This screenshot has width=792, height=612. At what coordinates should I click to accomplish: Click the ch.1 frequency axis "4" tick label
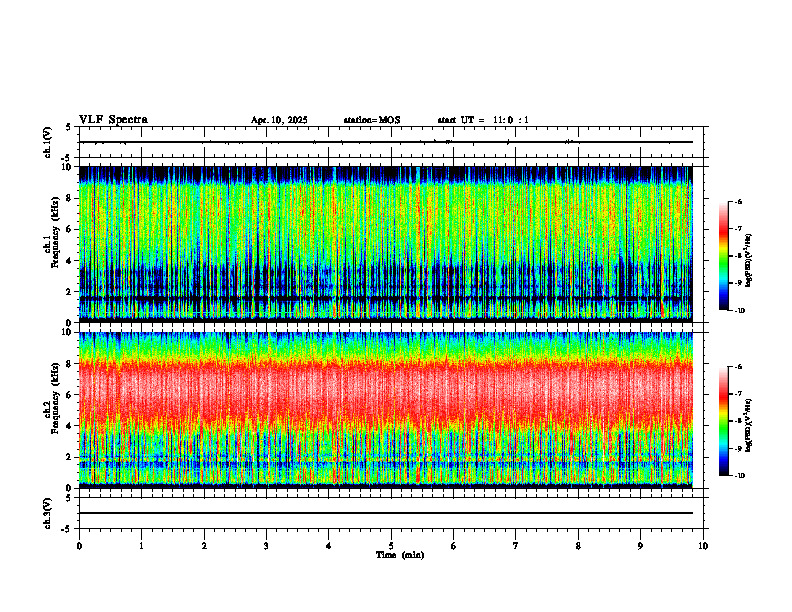tap(70, 261)
